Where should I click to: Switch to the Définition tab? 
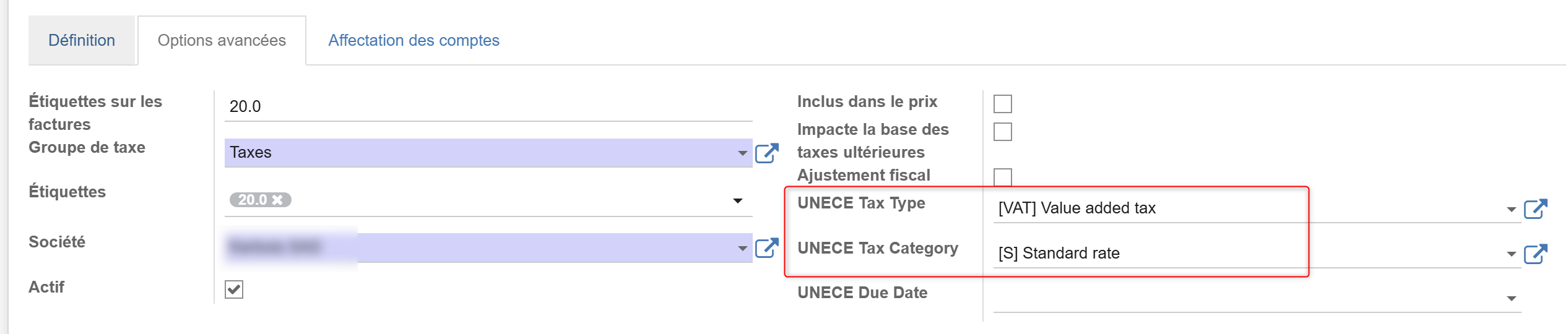(x=82, y=40)
